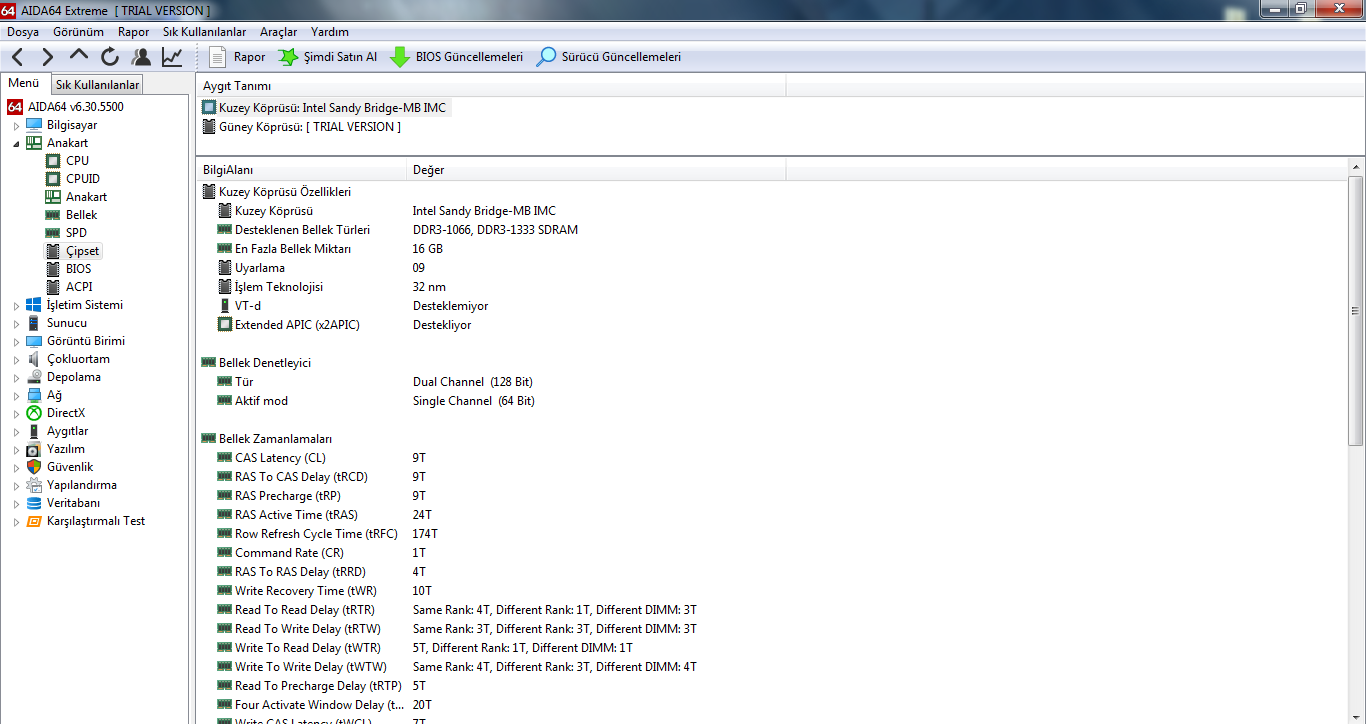The width and height of the screenshot is (1366, 724).
Task: Click the Bilgisayar monitor icon
Action: point(34,125)
